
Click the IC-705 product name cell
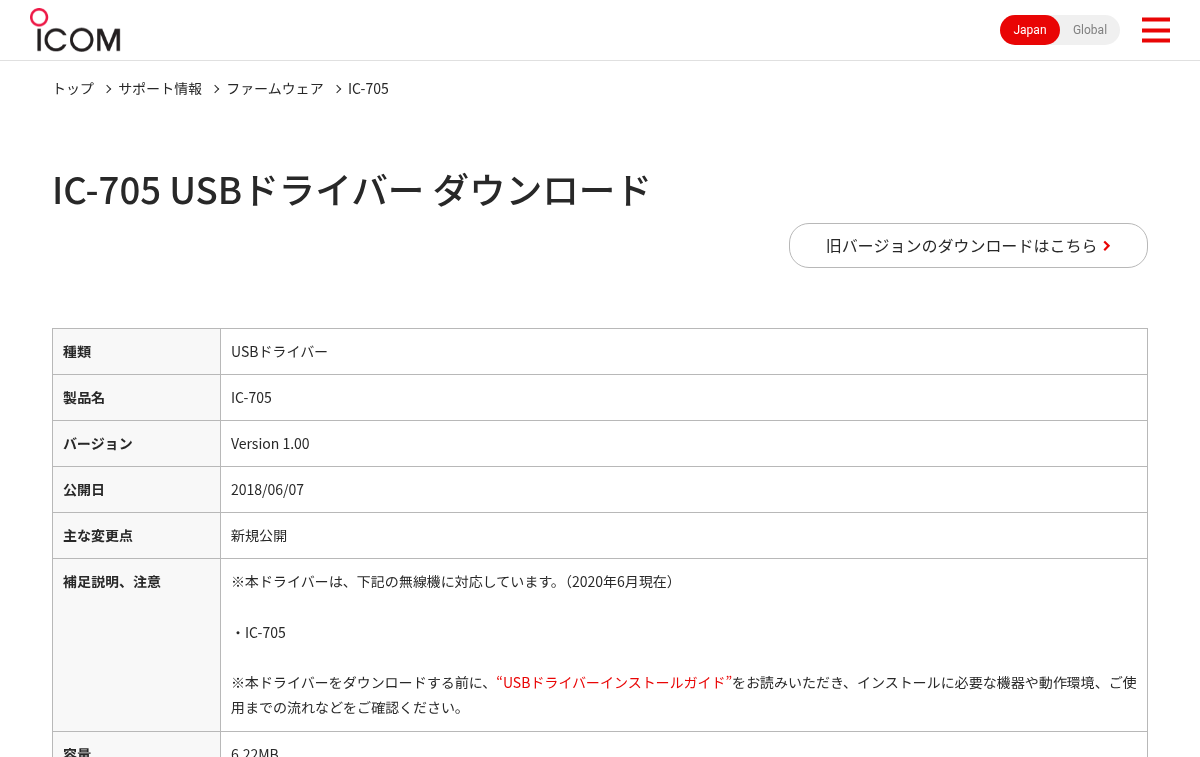tap(684, 398)
